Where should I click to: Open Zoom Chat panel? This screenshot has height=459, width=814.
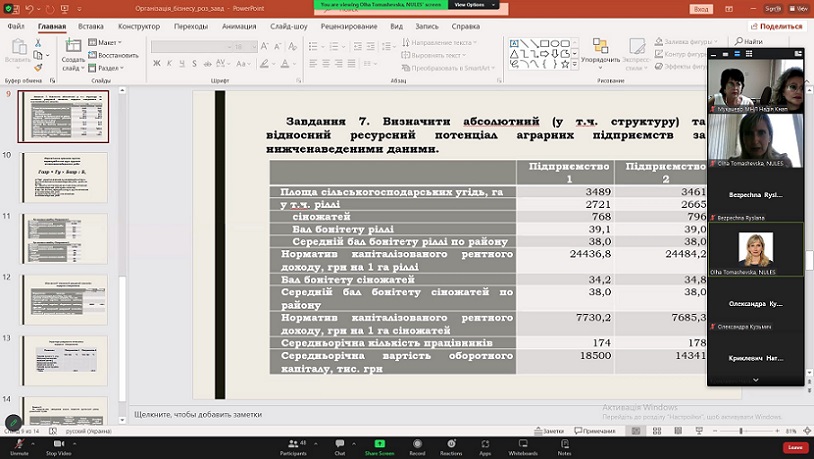[340, 447]
